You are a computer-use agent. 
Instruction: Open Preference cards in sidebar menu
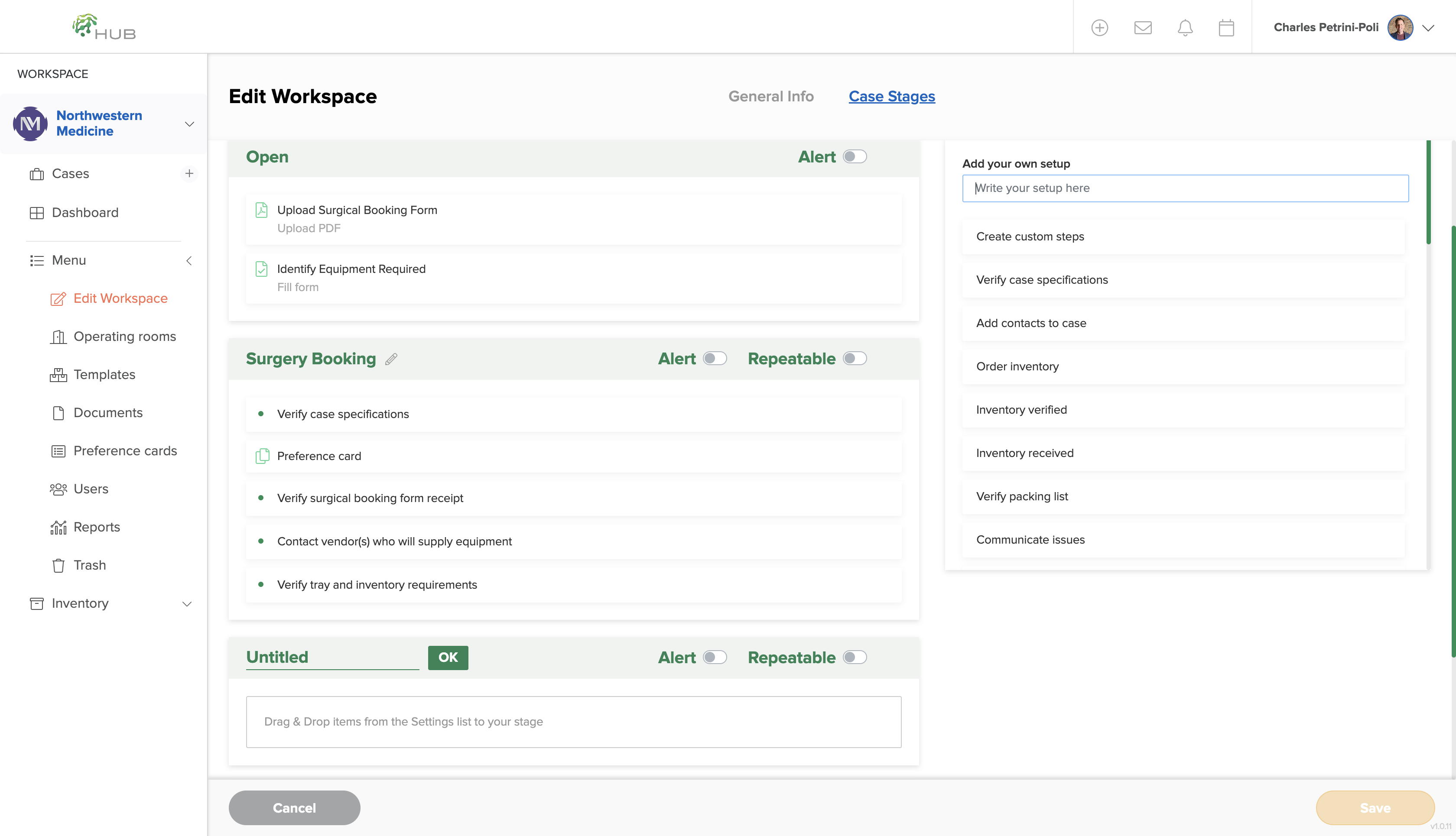114,451
